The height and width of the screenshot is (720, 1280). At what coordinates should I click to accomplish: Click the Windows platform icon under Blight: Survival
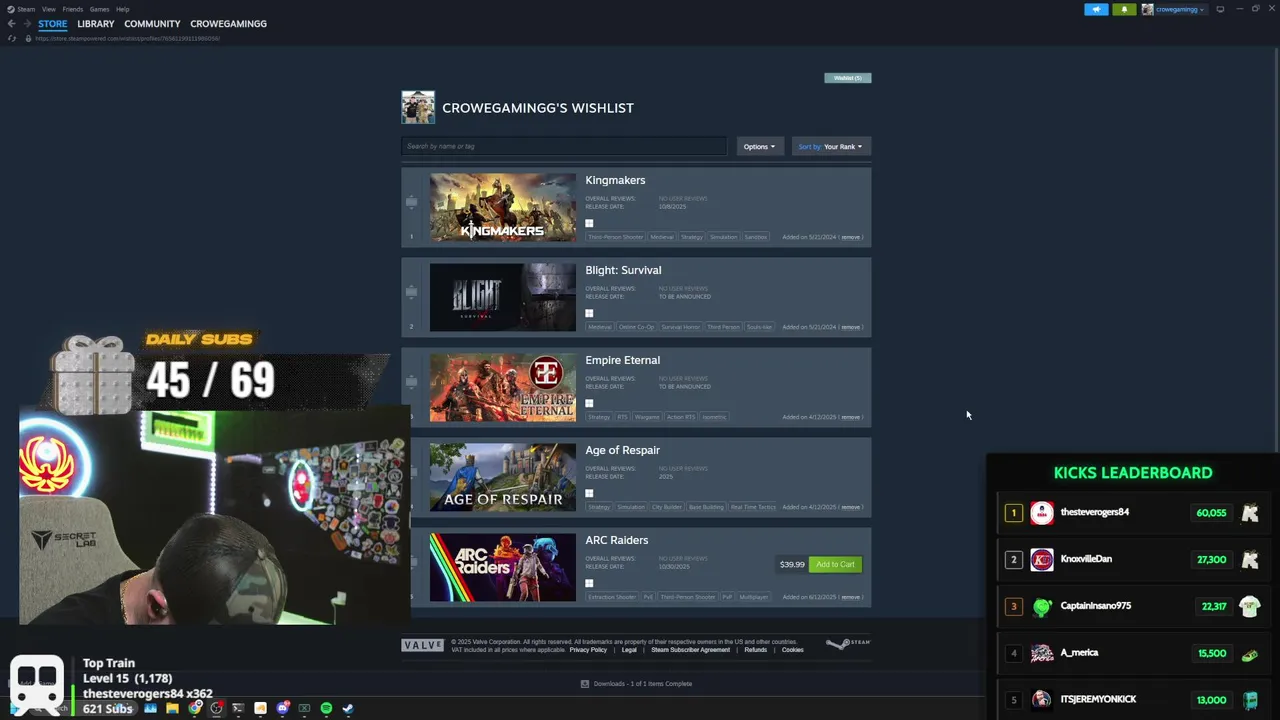click(x=589, y=313)
